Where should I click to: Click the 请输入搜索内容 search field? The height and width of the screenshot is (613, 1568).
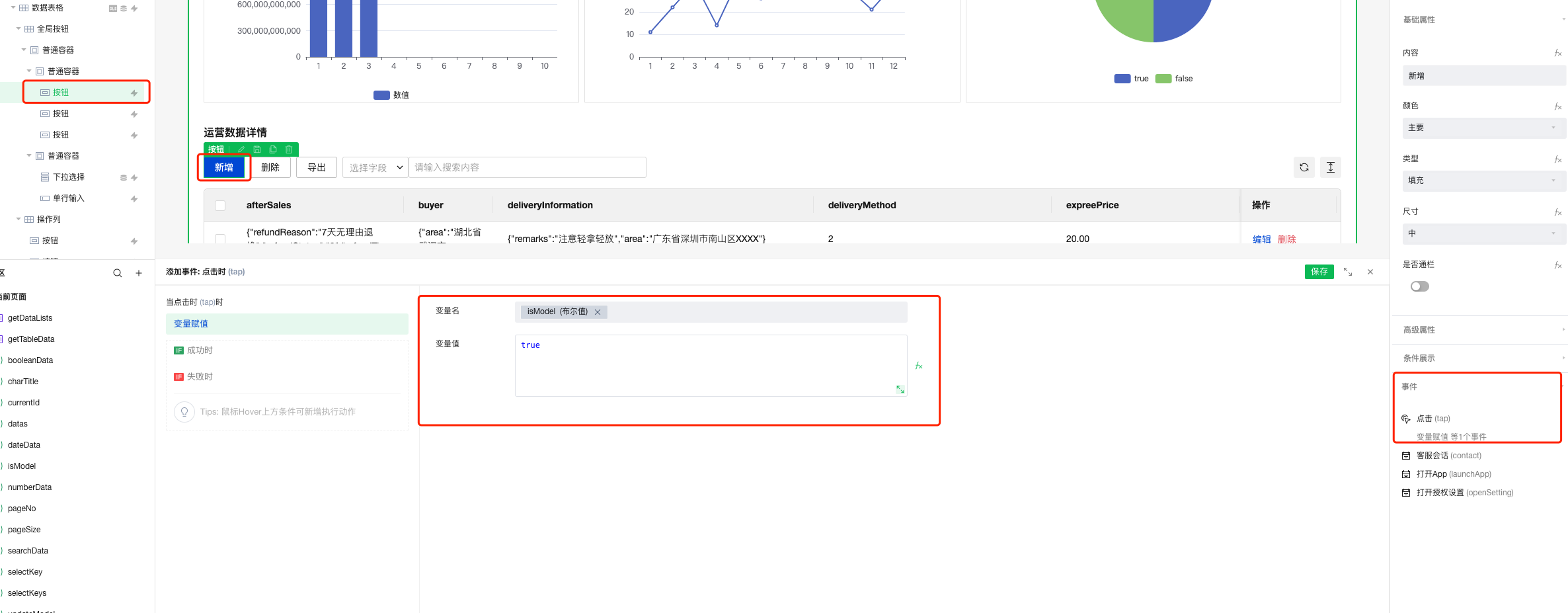(528, 167)
